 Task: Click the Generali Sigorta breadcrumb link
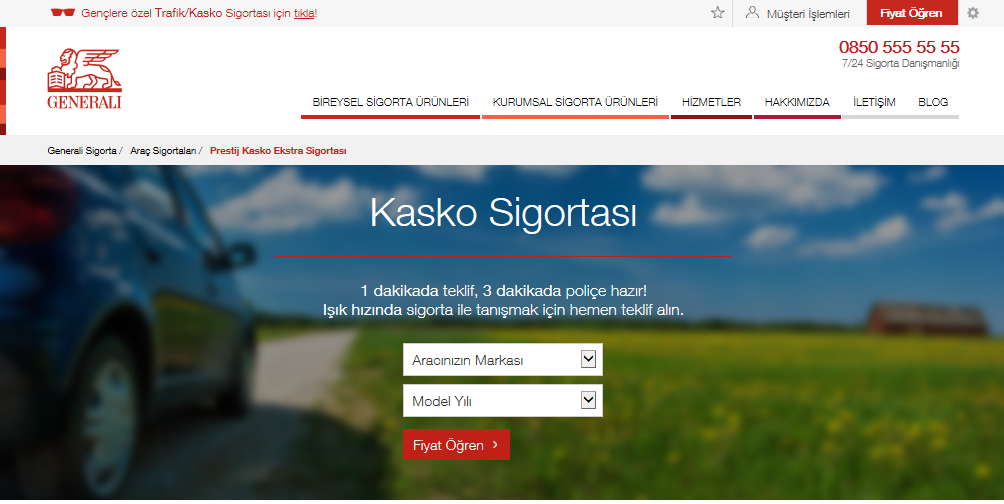click(x=81, y=151)
